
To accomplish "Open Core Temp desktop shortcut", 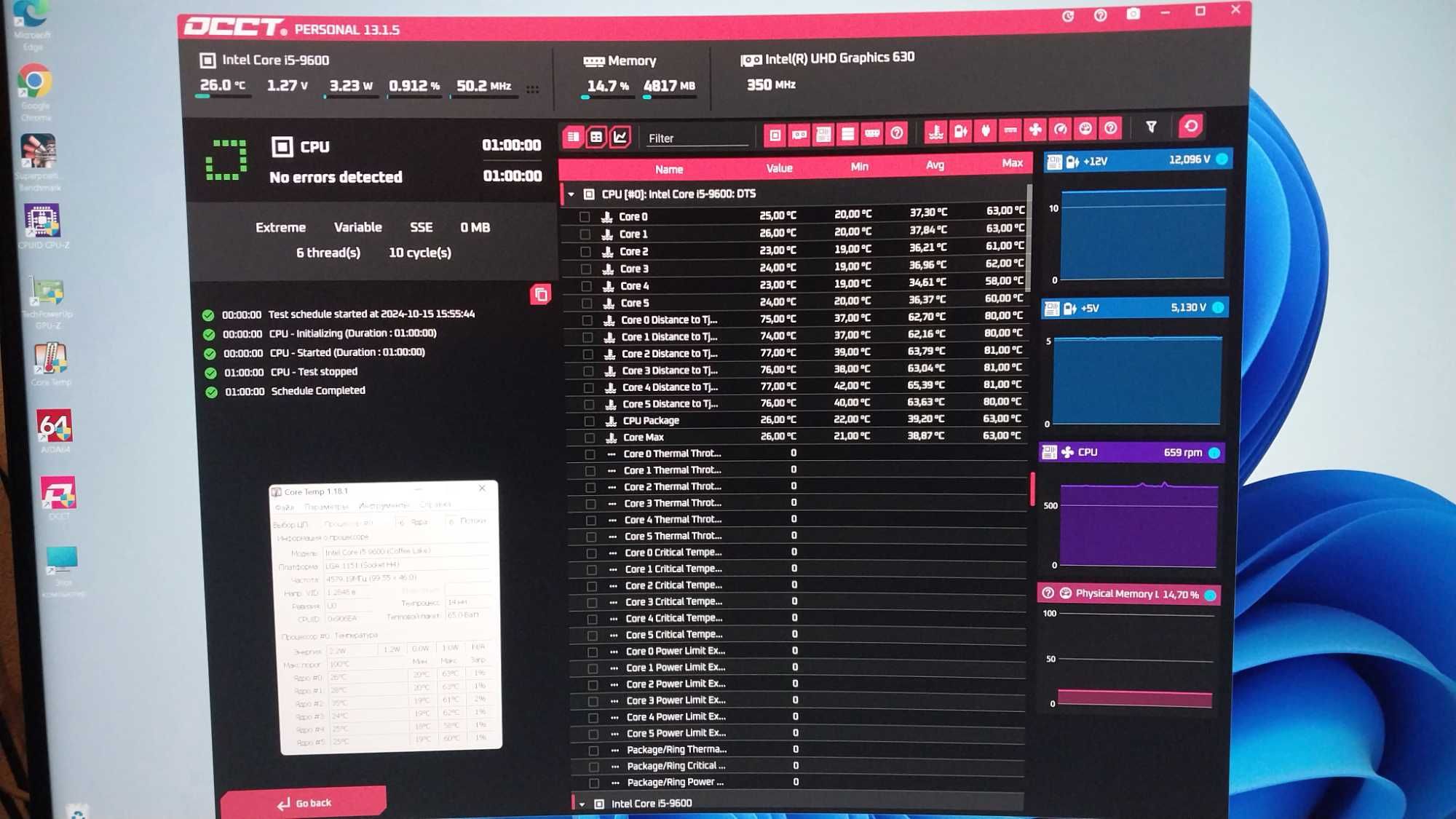I will [x=50, y=364].
